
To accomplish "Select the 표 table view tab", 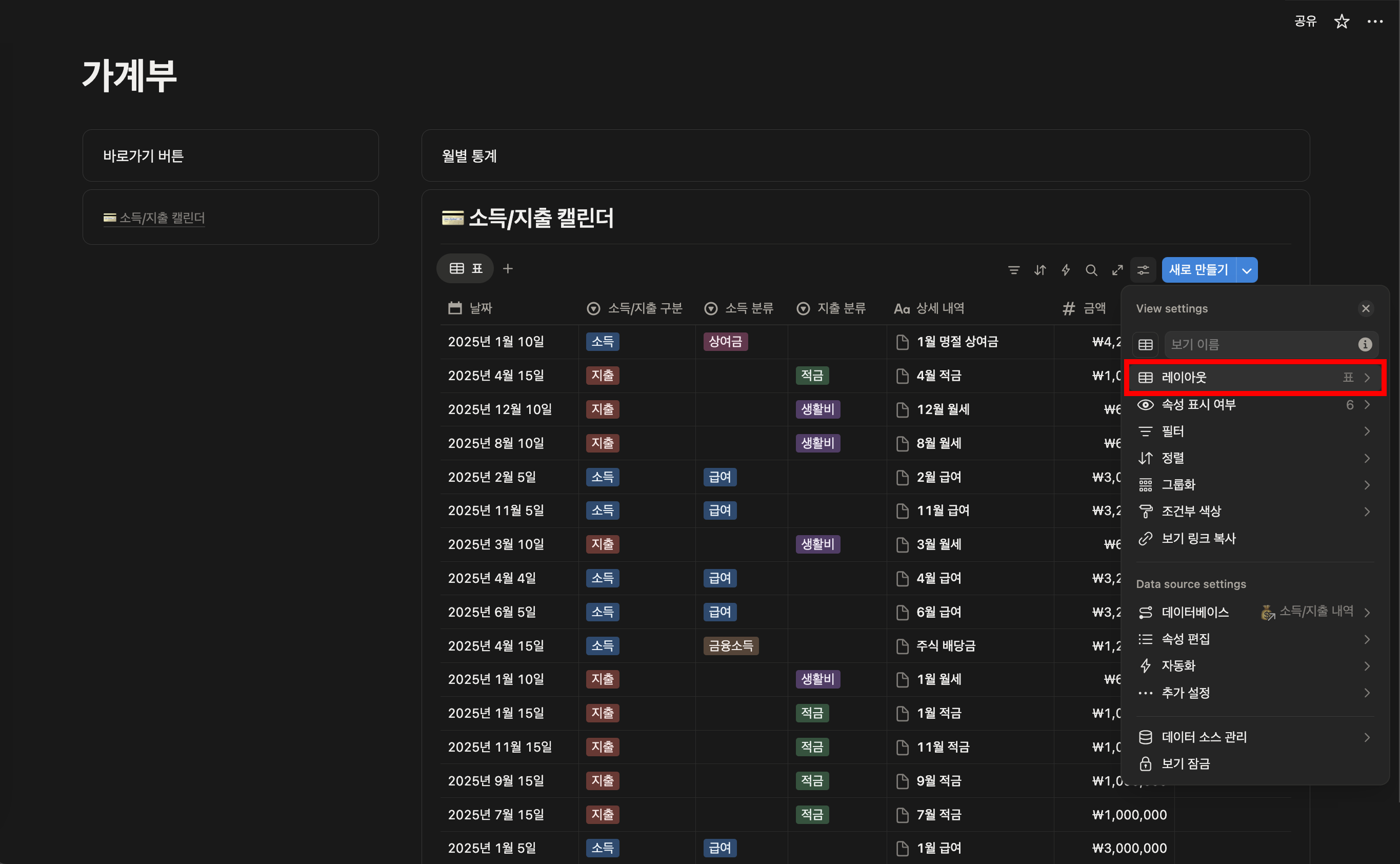I will 466,268.
